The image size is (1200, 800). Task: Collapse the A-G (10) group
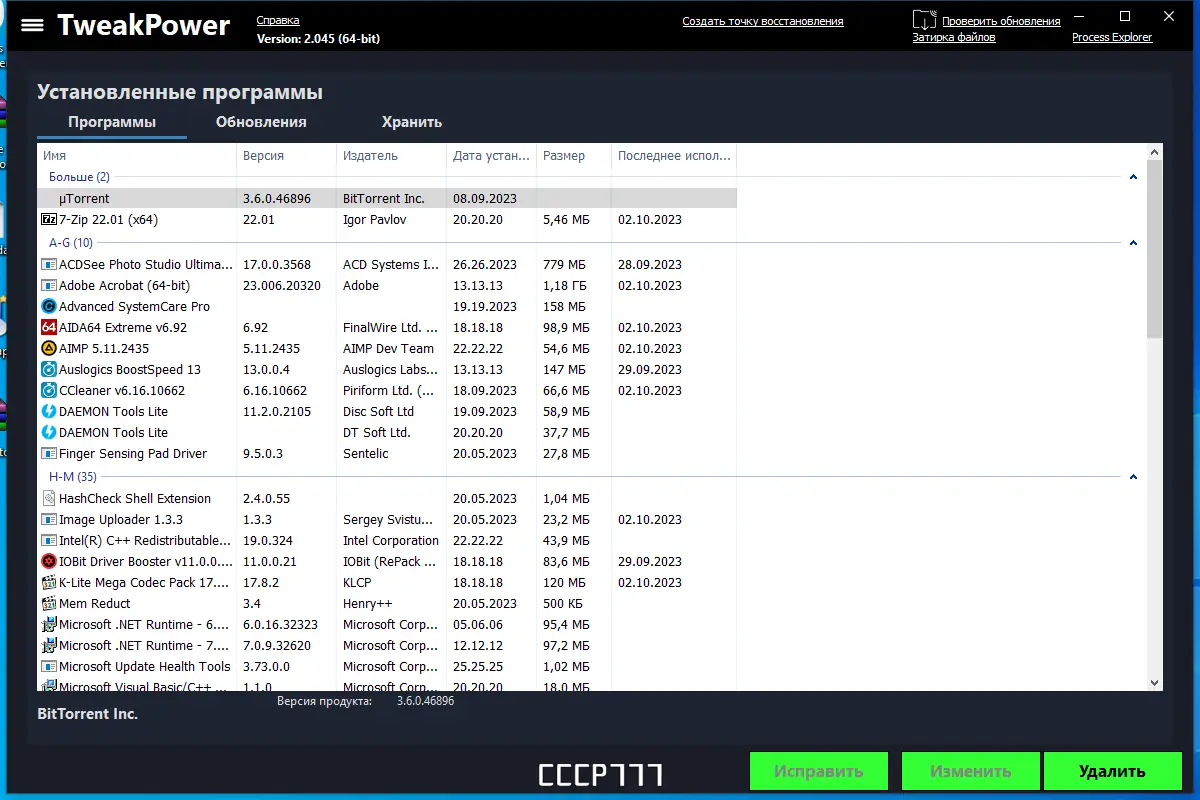pos(1133,243)
